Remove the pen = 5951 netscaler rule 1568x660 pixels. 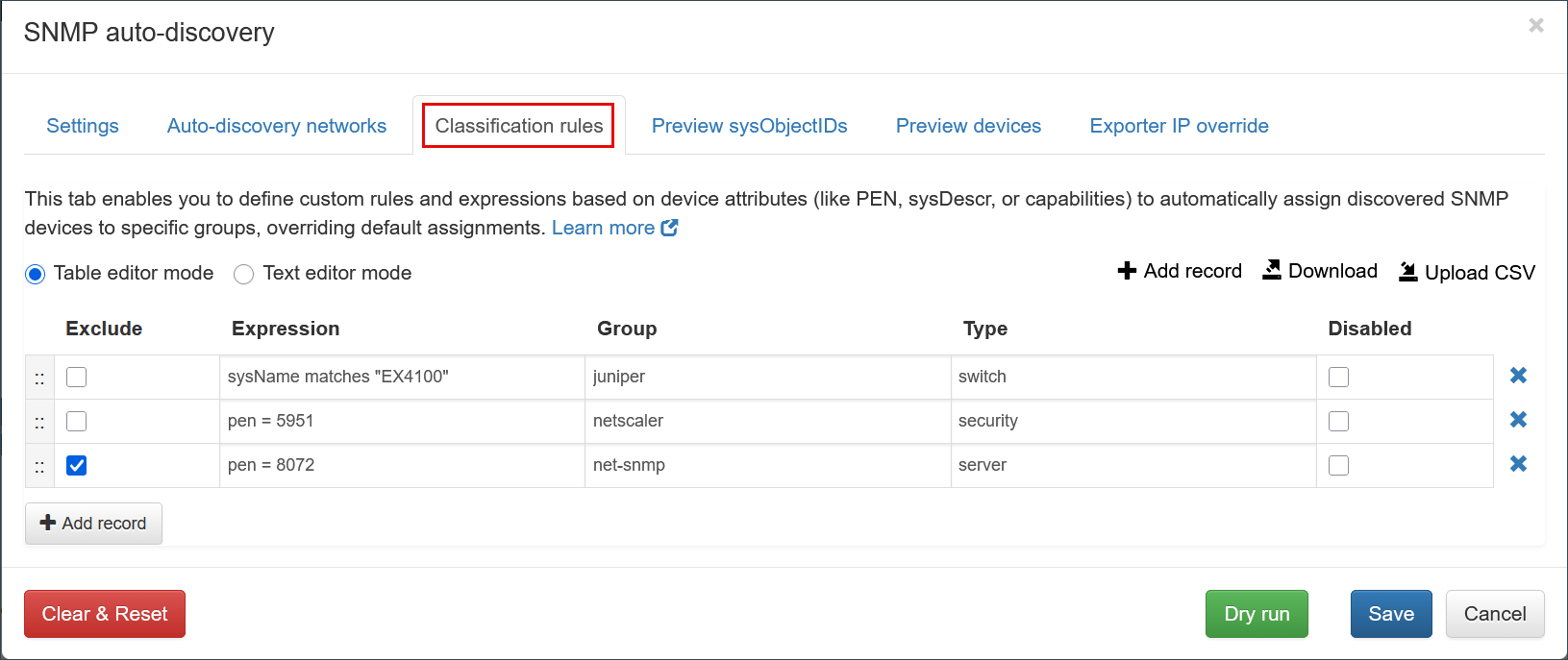(x=1518, y=420)
